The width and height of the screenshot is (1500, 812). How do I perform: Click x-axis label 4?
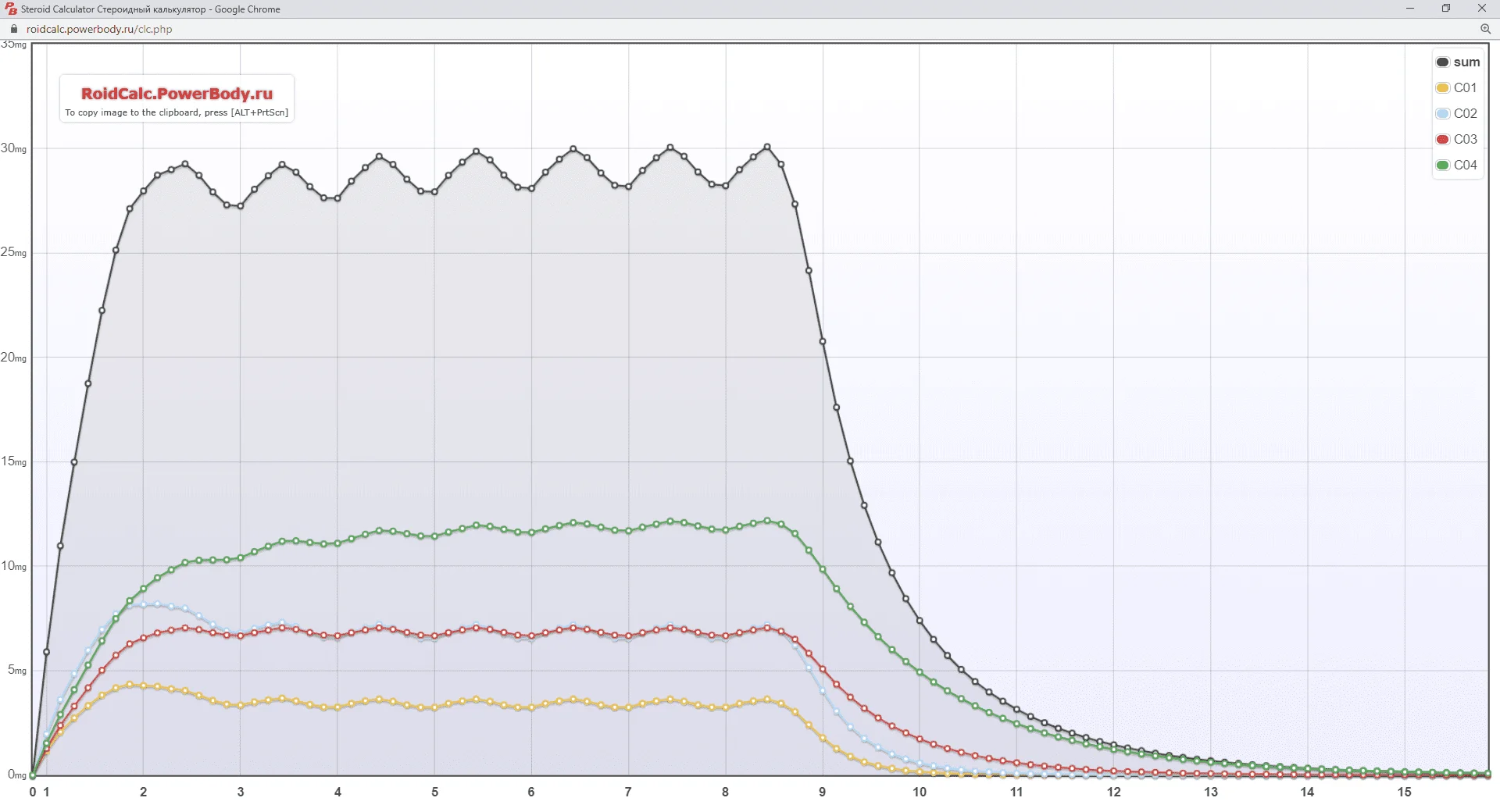tap(337, 792)
